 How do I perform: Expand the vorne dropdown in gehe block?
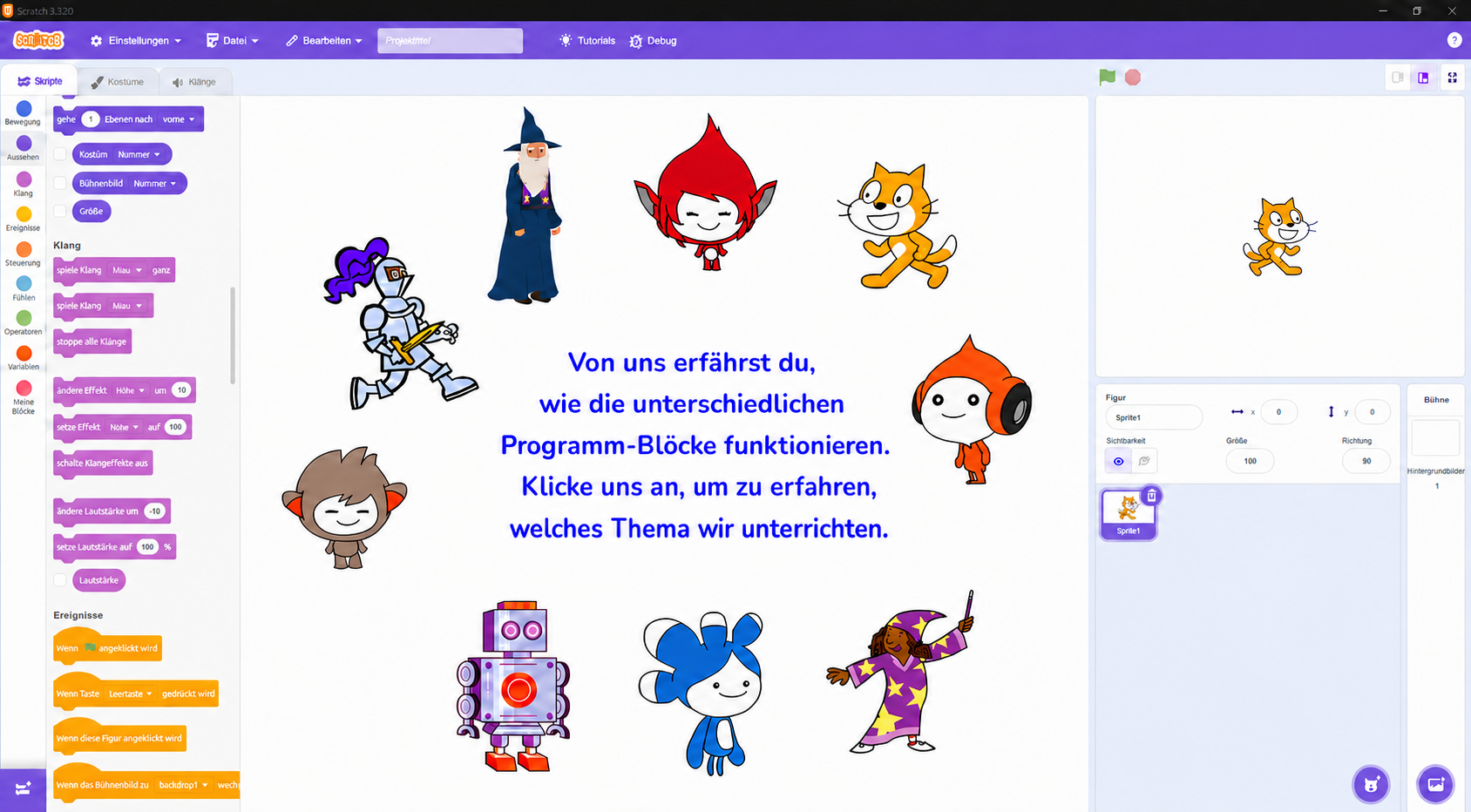pyautogui.click(x=180, y=119)
